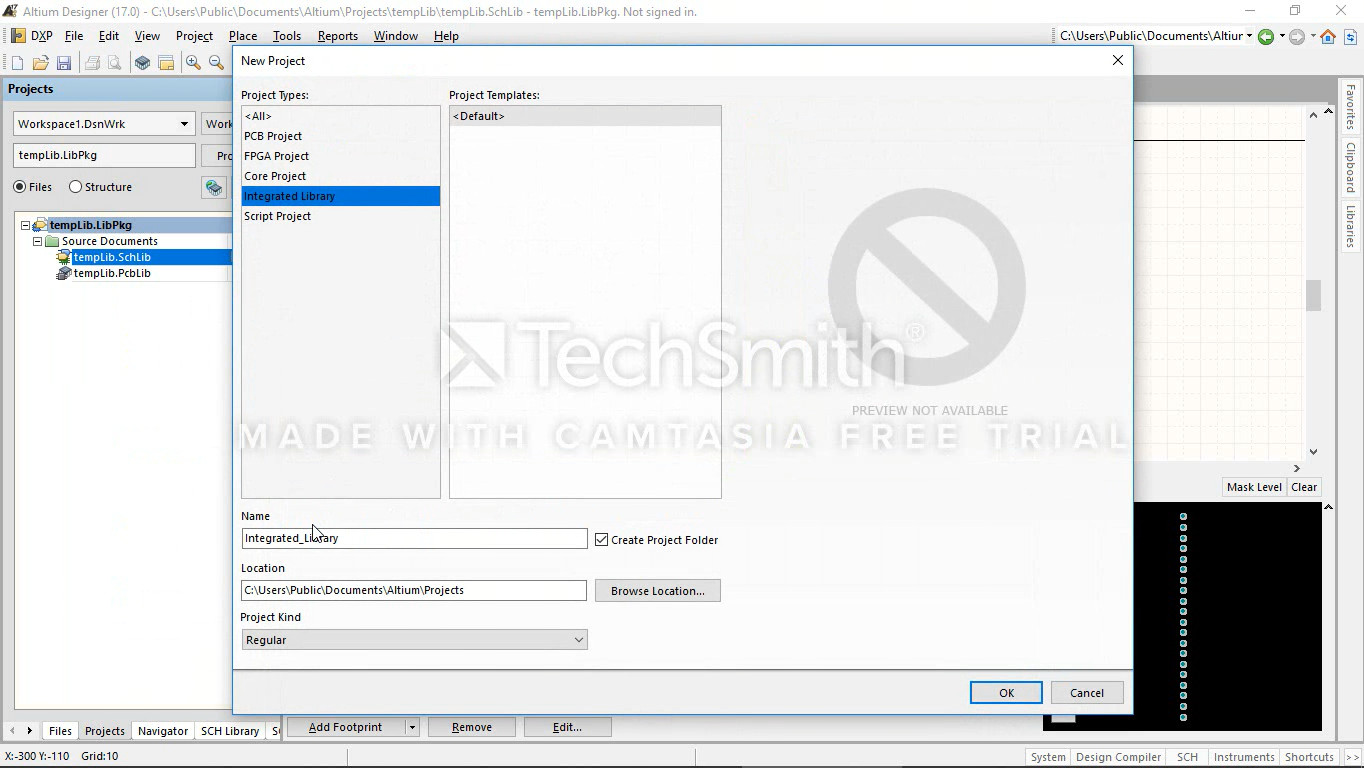Uncheck the Create Project Folder checkbox

click(601, 539)
